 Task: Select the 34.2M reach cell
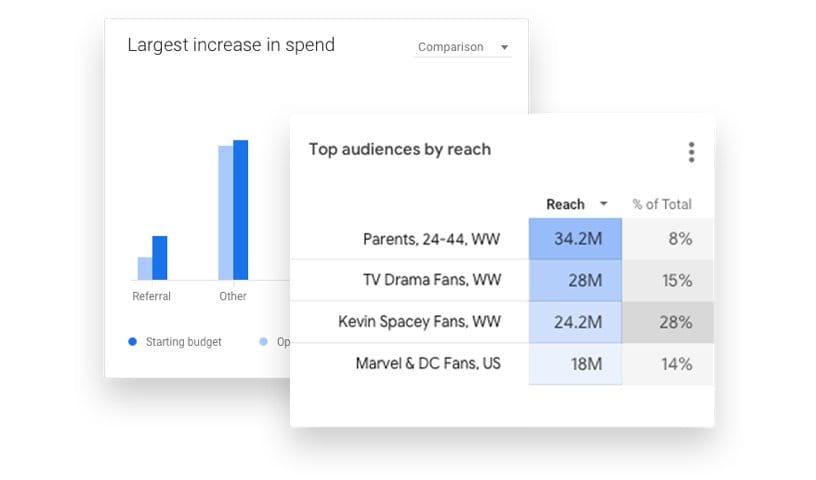tap(575, 239)
